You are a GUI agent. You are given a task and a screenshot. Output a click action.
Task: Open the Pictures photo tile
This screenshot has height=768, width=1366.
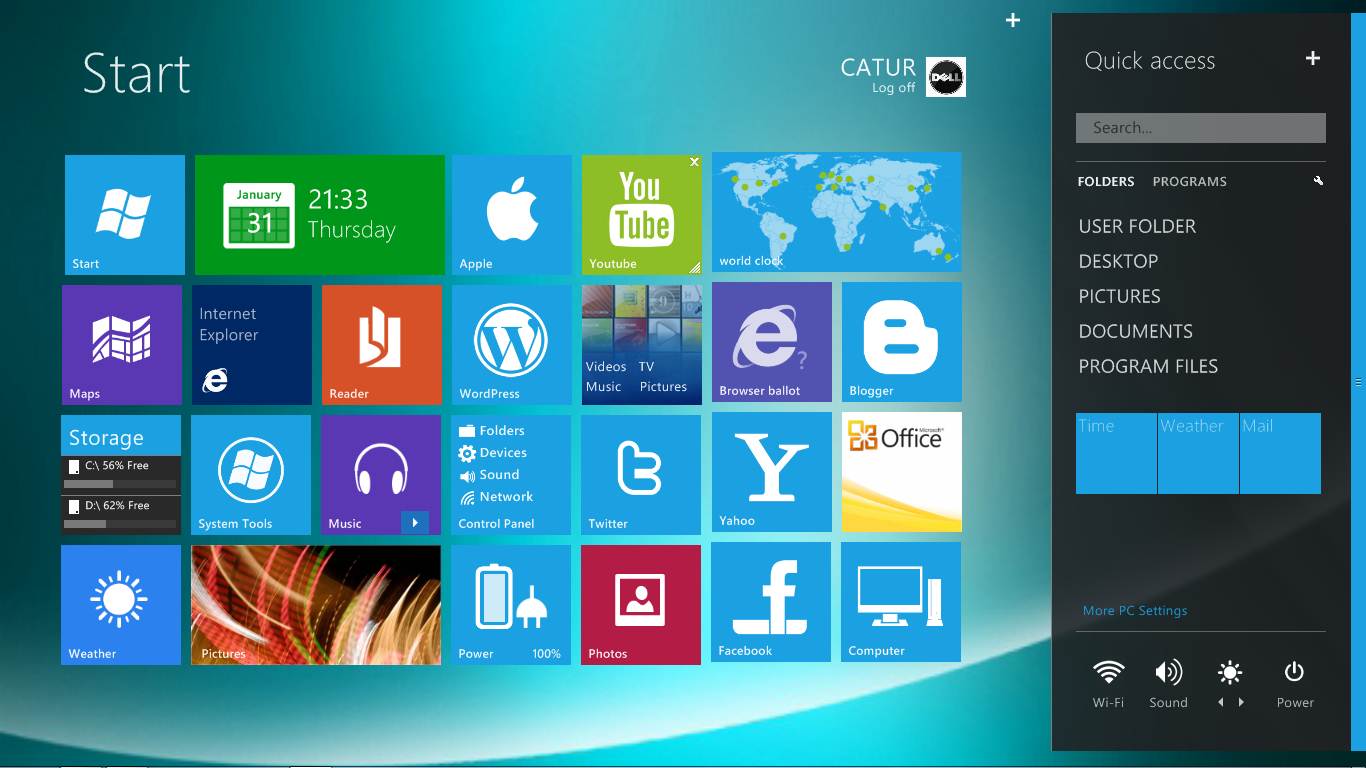(316, 605)
